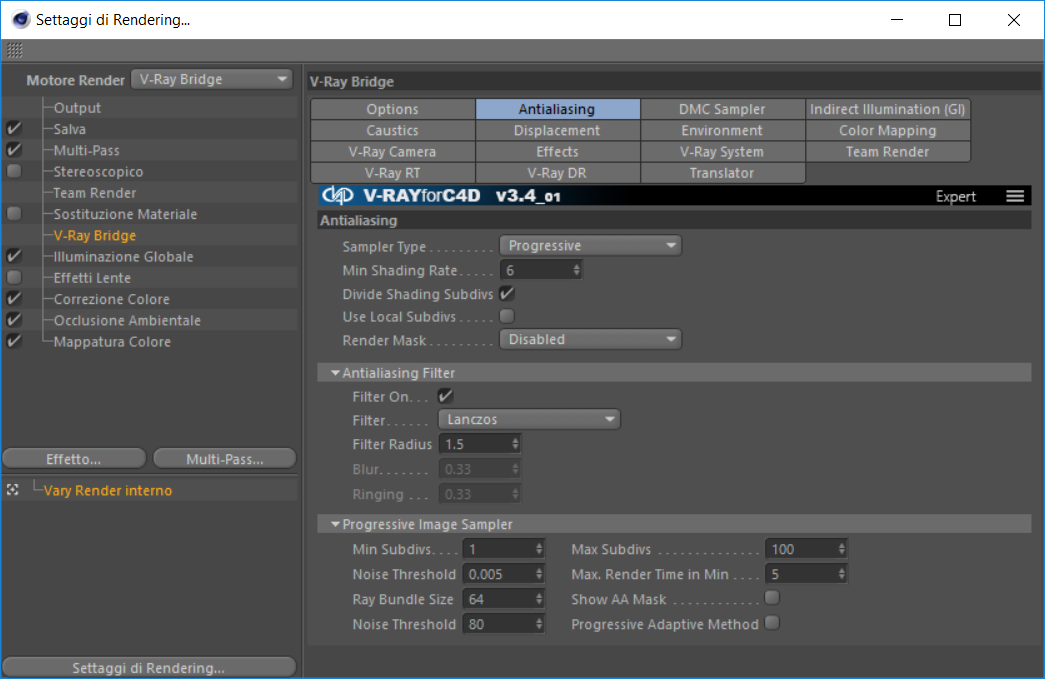Open the Filter Lanczos dropdown
This screenshot has width=1045, height=679.
(x=529, y=419)
